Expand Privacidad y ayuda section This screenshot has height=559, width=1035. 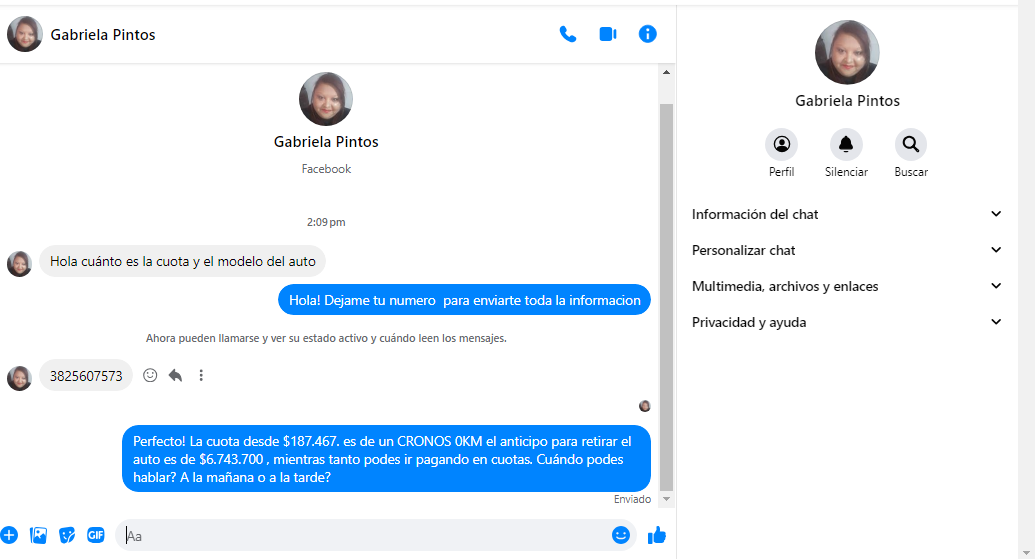coord(846,322)
